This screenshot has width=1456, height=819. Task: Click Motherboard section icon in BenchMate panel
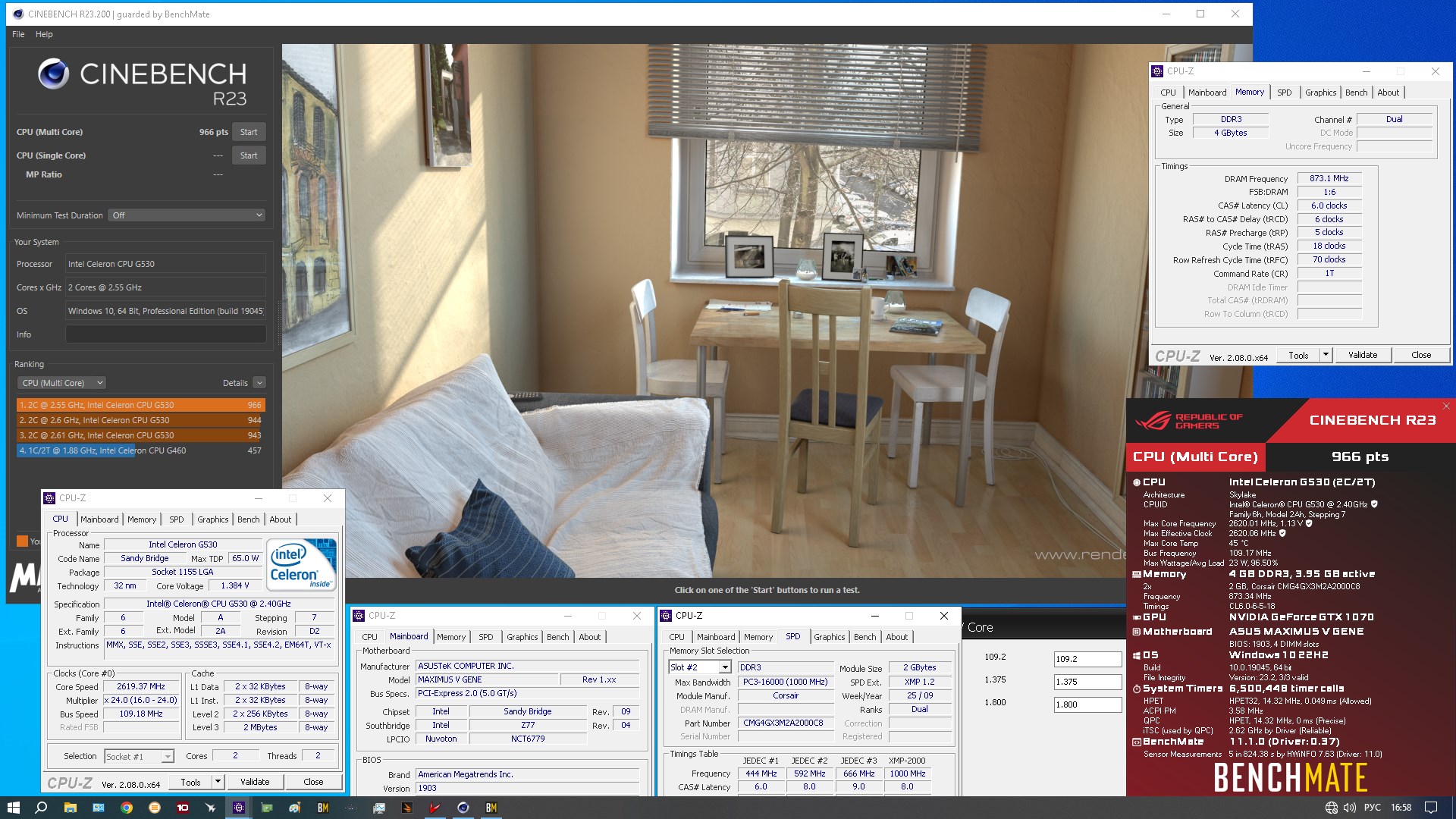[1137, 632]
